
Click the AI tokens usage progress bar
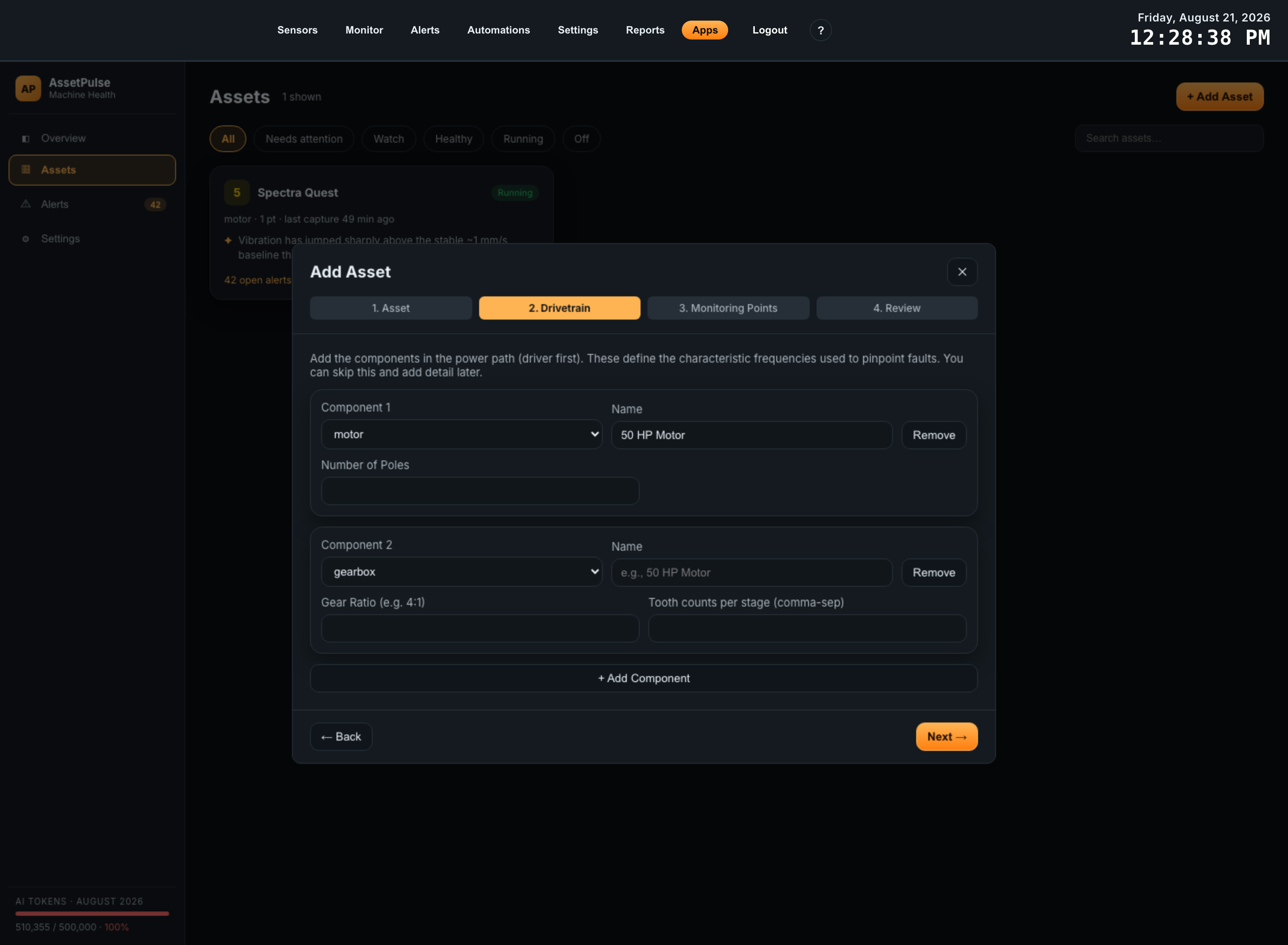tap(92, 914)
